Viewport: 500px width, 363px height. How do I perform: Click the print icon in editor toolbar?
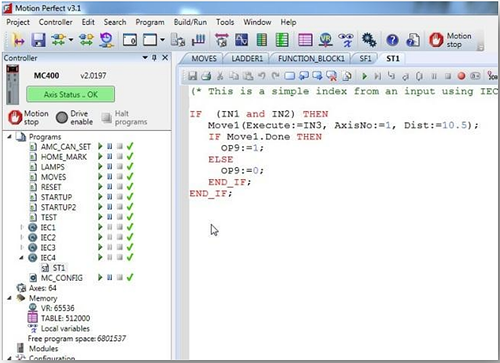[206, 76]
